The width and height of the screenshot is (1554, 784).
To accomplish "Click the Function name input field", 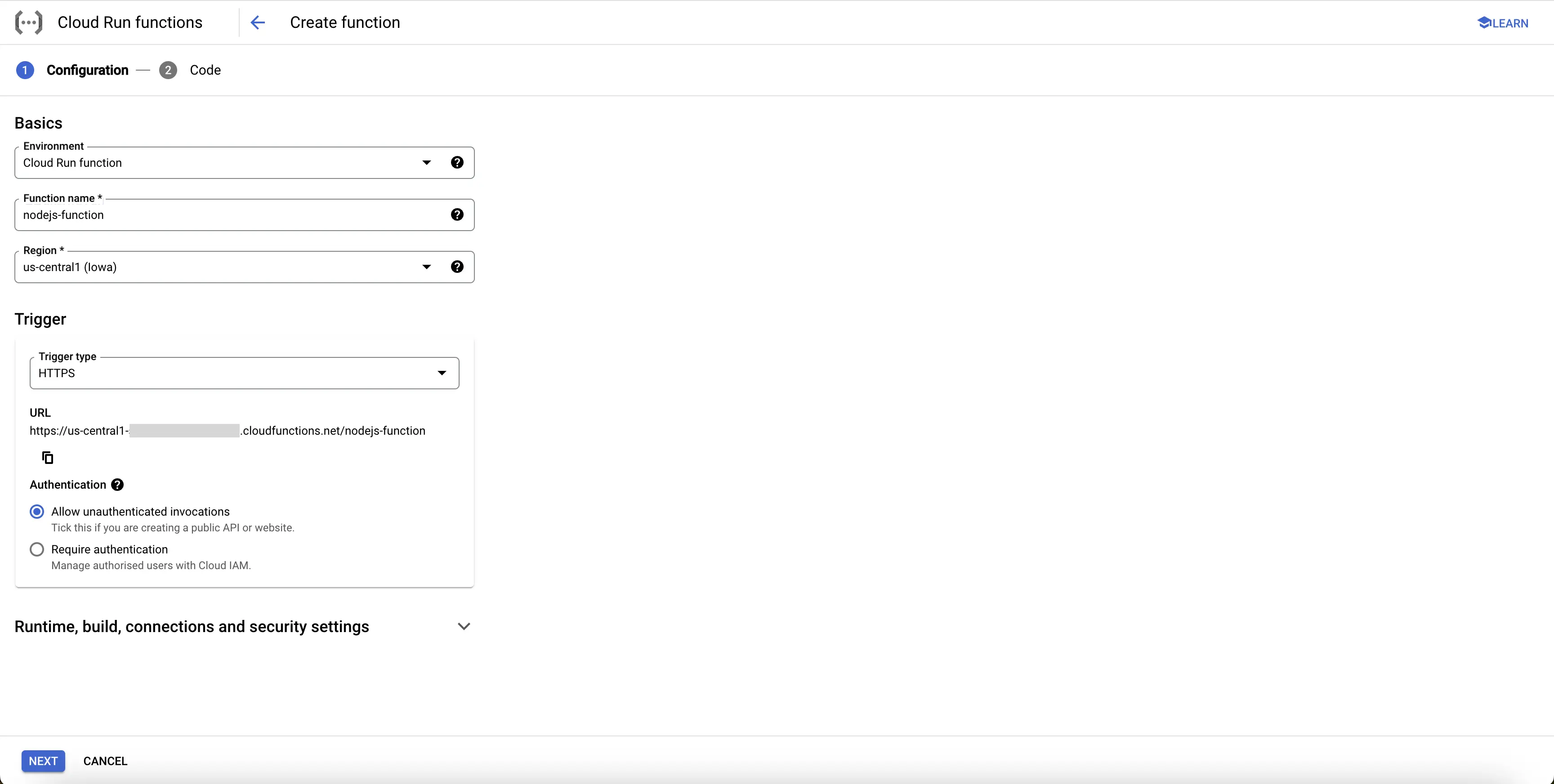I will click(x=244, y=215).
